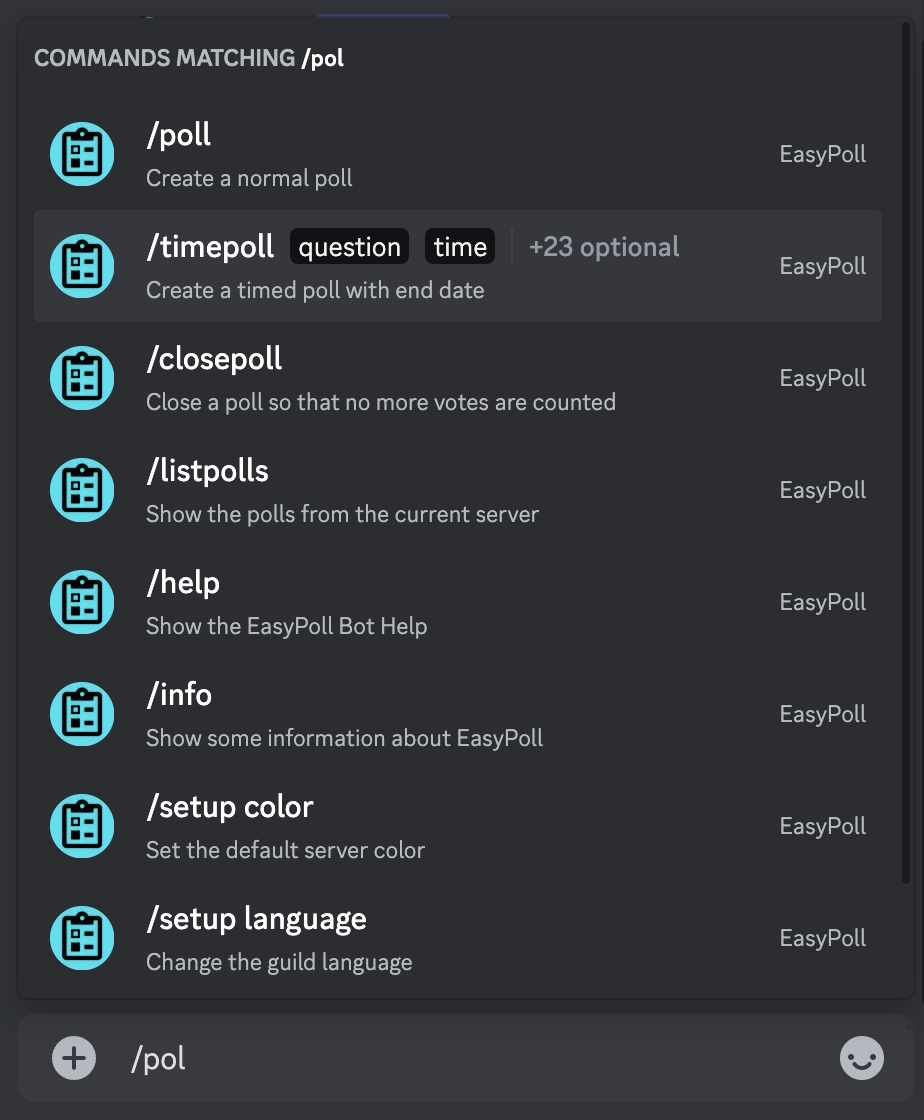This screenshot has height=1120, width=924.
Task: Click the EasyPoll icon beside /info
Action: pos(82,714)
